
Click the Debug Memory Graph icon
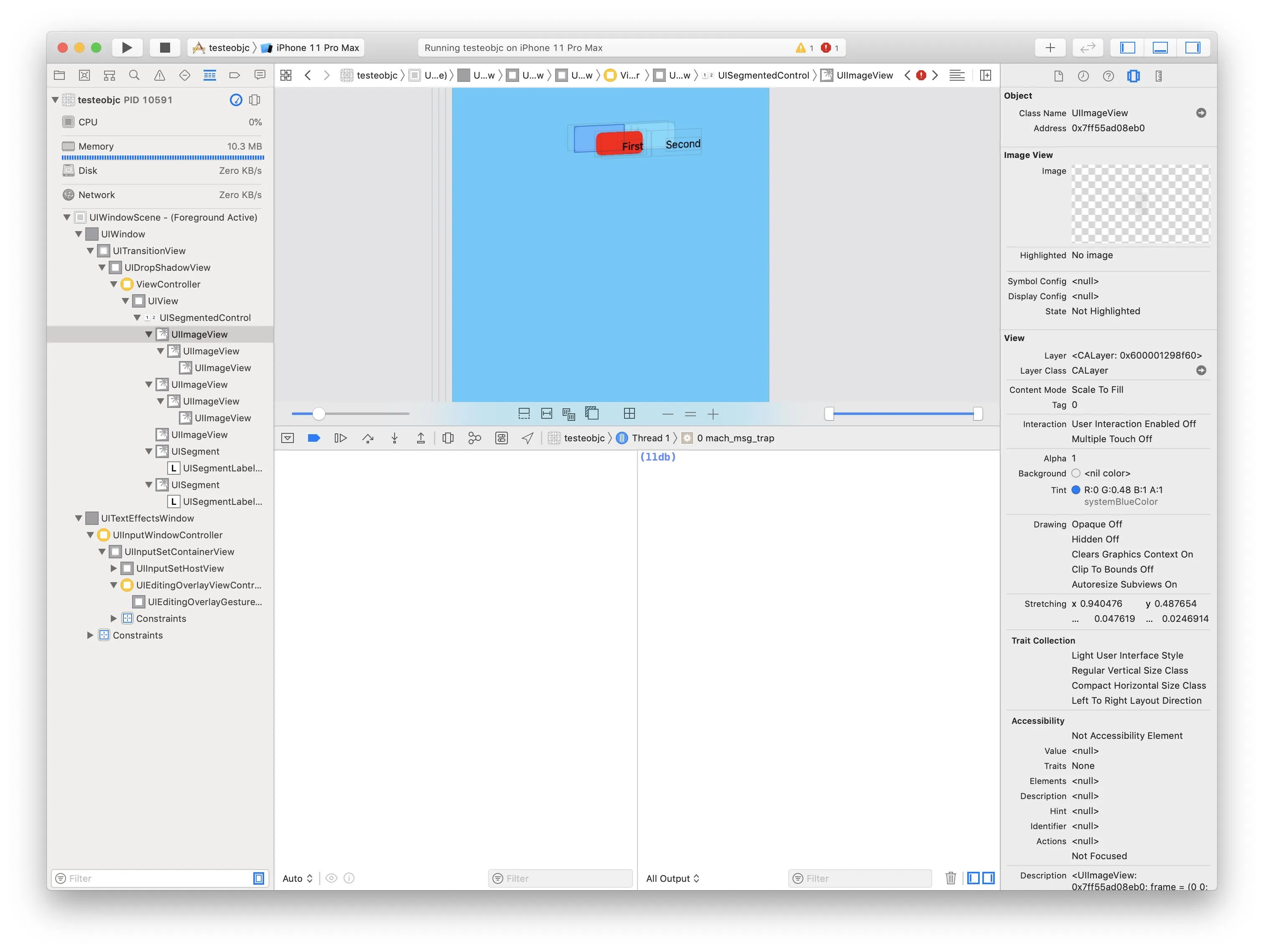click(x=474, y=438)
